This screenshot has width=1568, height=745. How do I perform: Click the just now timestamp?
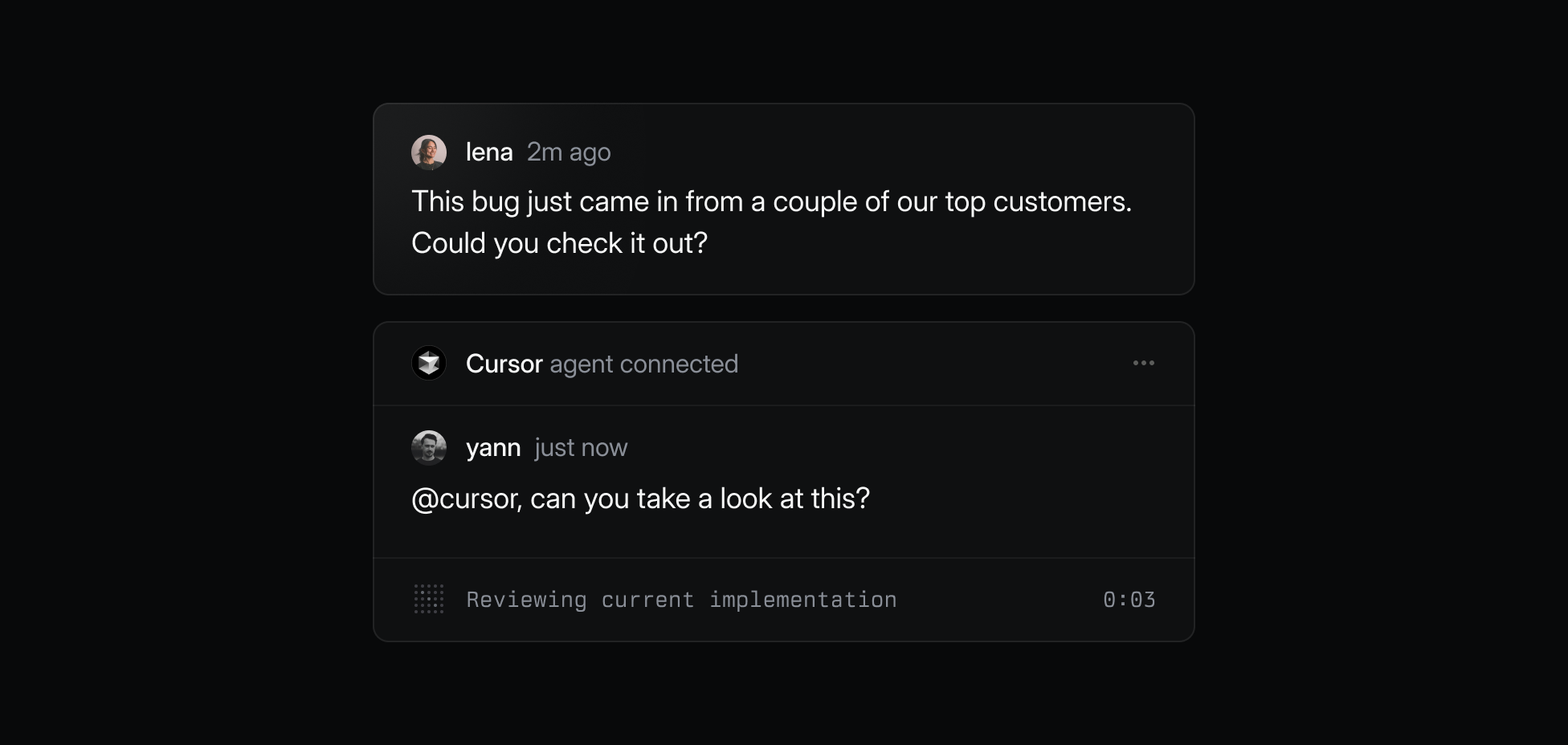pos(580,447)
